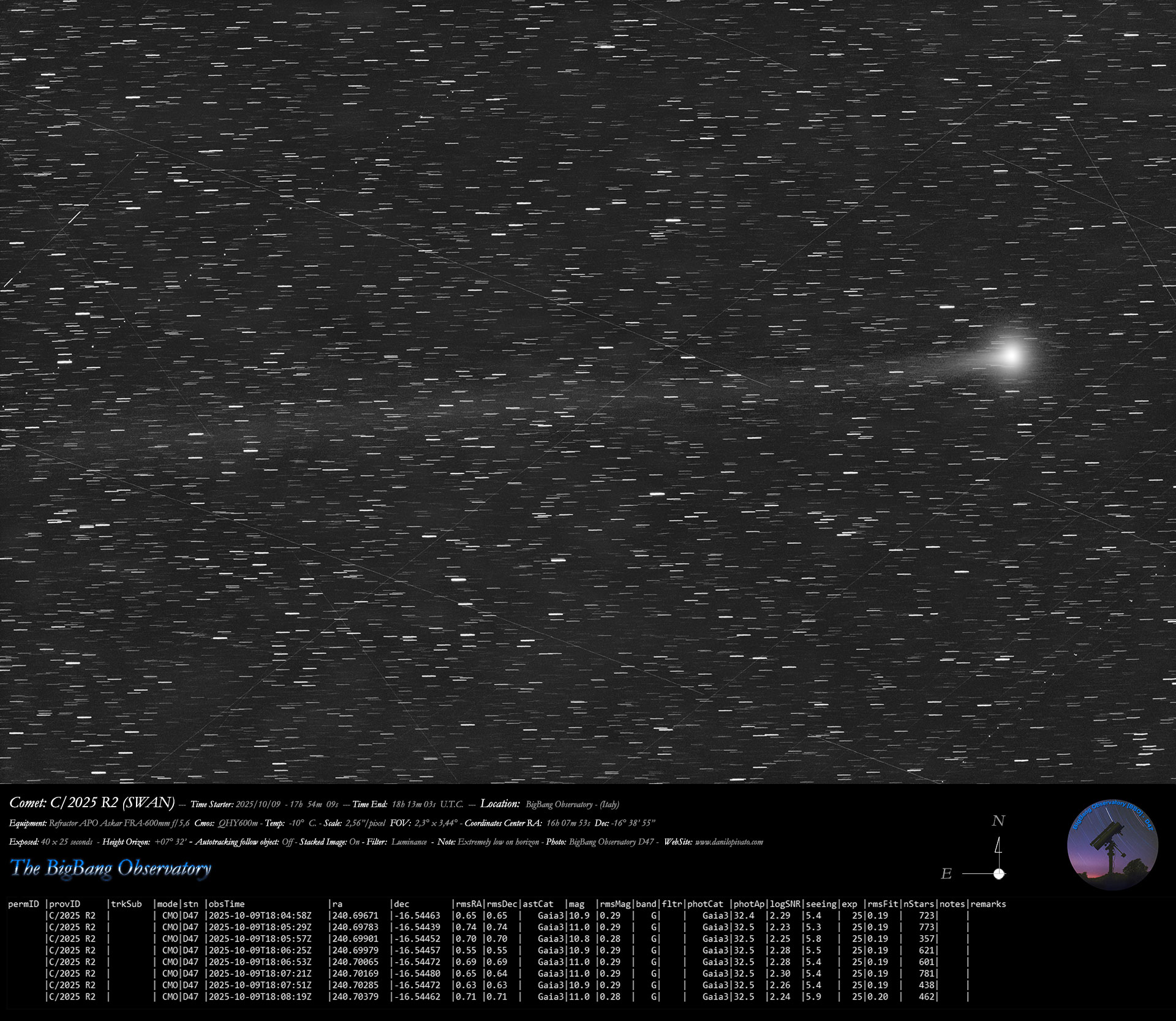Click last row obsTime 2025-10-09T18:08:19Z
The width and height of the screenshot is (1176, 1021).
260,997
